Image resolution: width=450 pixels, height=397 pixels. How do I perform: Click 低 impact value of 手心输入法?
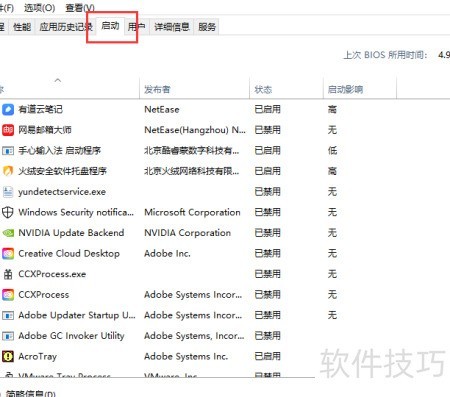pyautogui.click(x=332, y=151)
